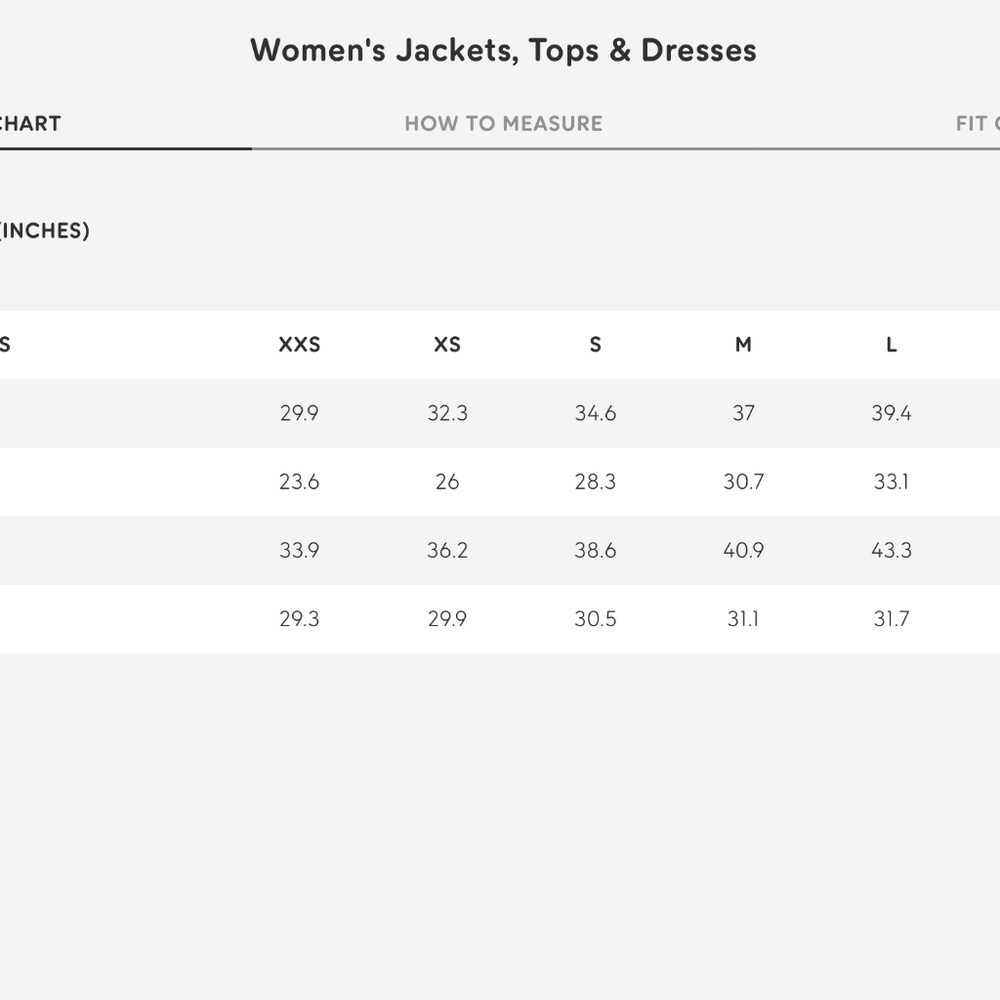The height and width of the screenshot is (1000, 1000).
Task: Click the XXS size column header
Action: click(299, 345)
